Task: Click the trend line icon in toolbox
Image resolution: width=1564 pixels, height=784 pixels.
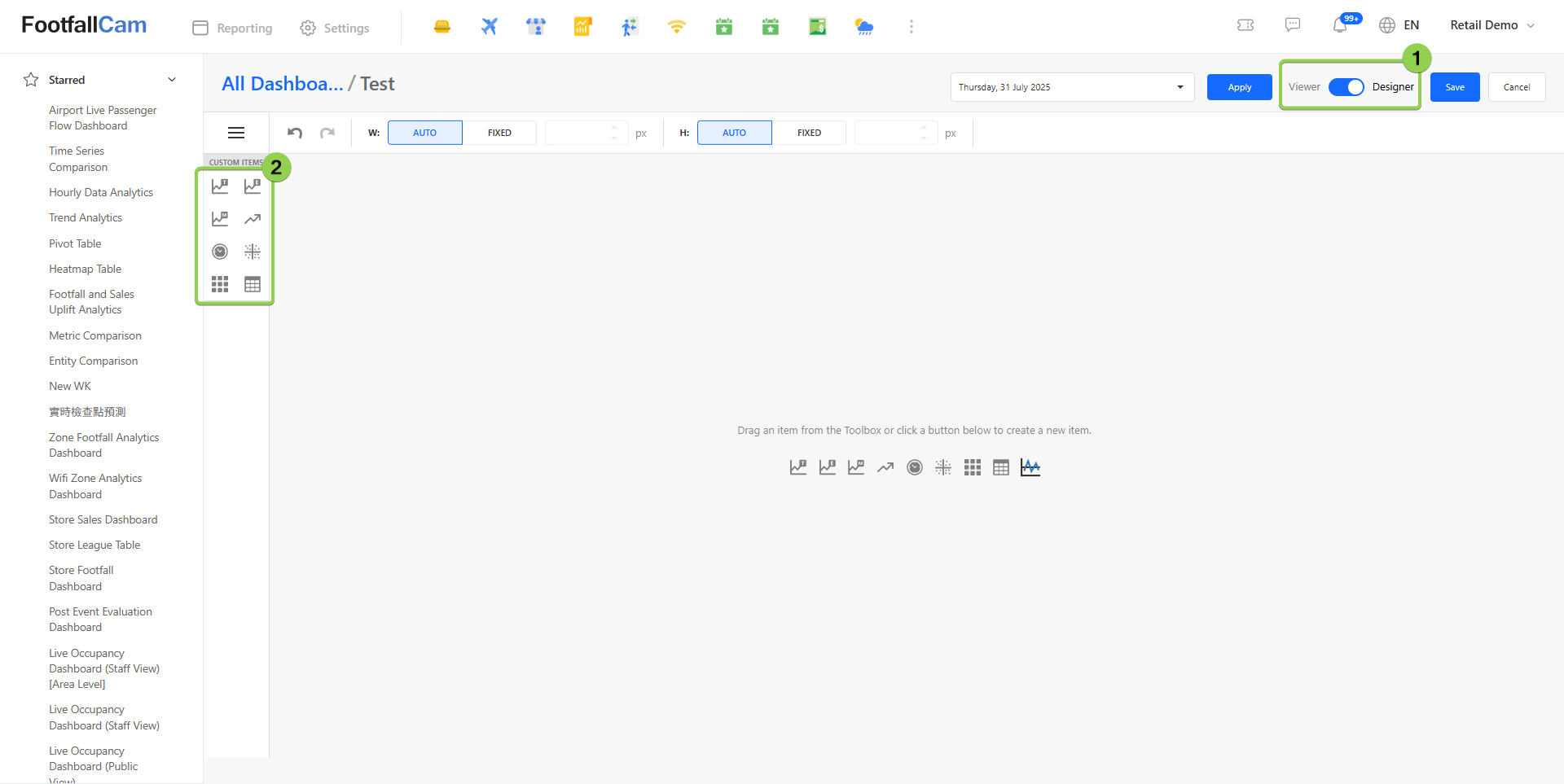Action: [253, 219]
